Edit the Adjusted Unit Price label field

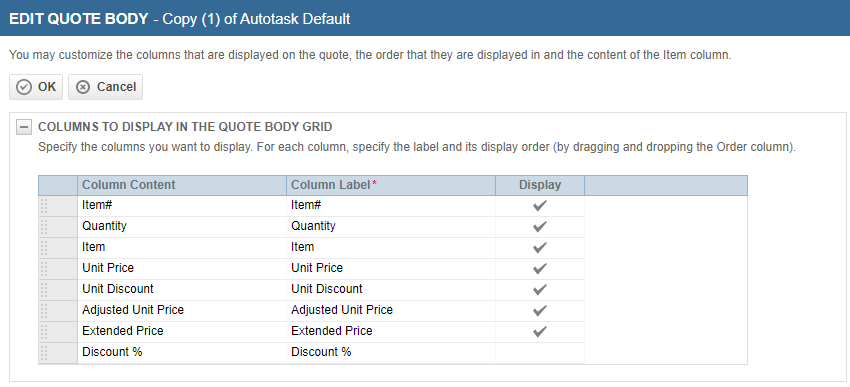point(391,311)
